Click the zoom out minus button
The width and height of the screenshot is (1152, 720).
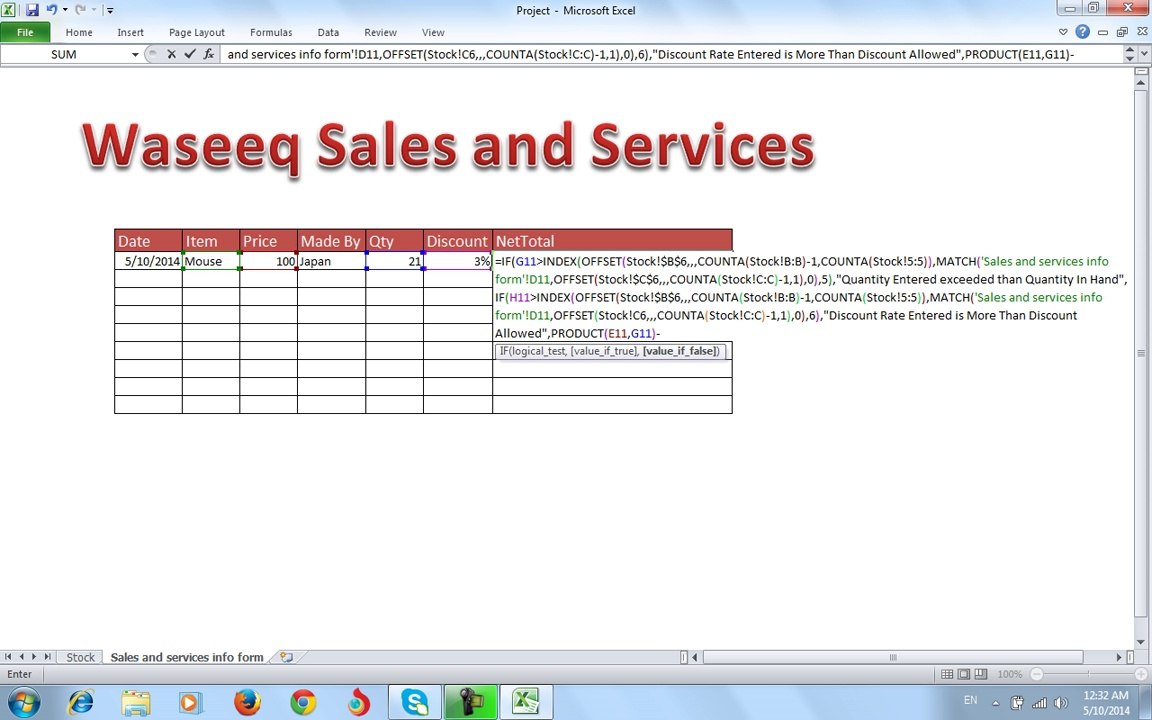point(1037,674)
